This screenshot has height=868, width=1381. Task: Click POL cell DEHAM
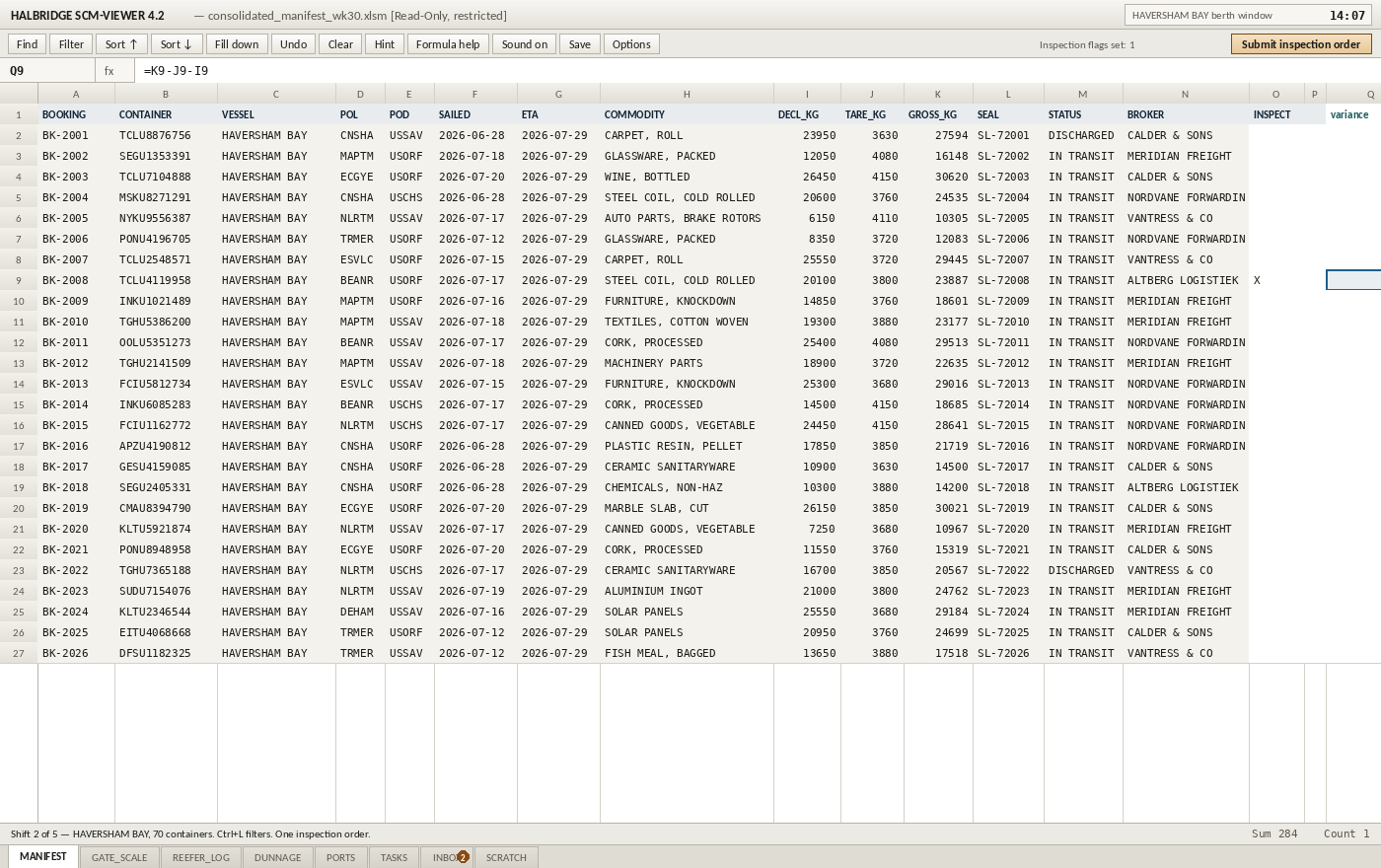point(360,612)
